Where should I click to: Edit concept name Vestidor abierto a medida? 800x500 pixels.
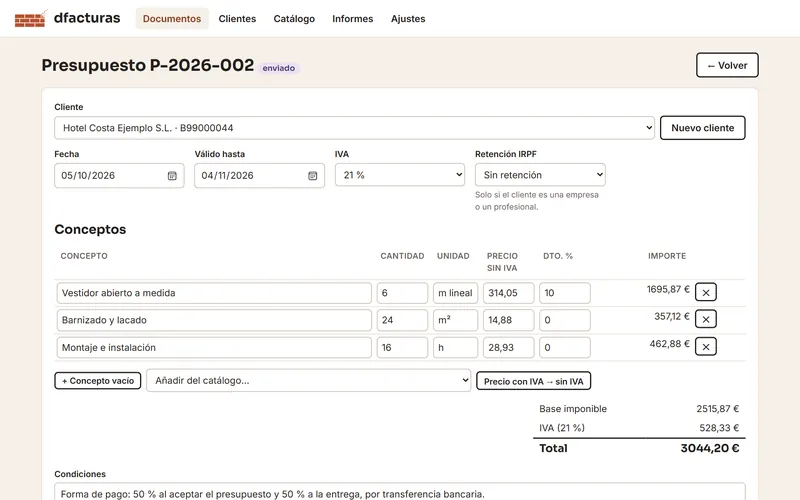coord(214,293)
